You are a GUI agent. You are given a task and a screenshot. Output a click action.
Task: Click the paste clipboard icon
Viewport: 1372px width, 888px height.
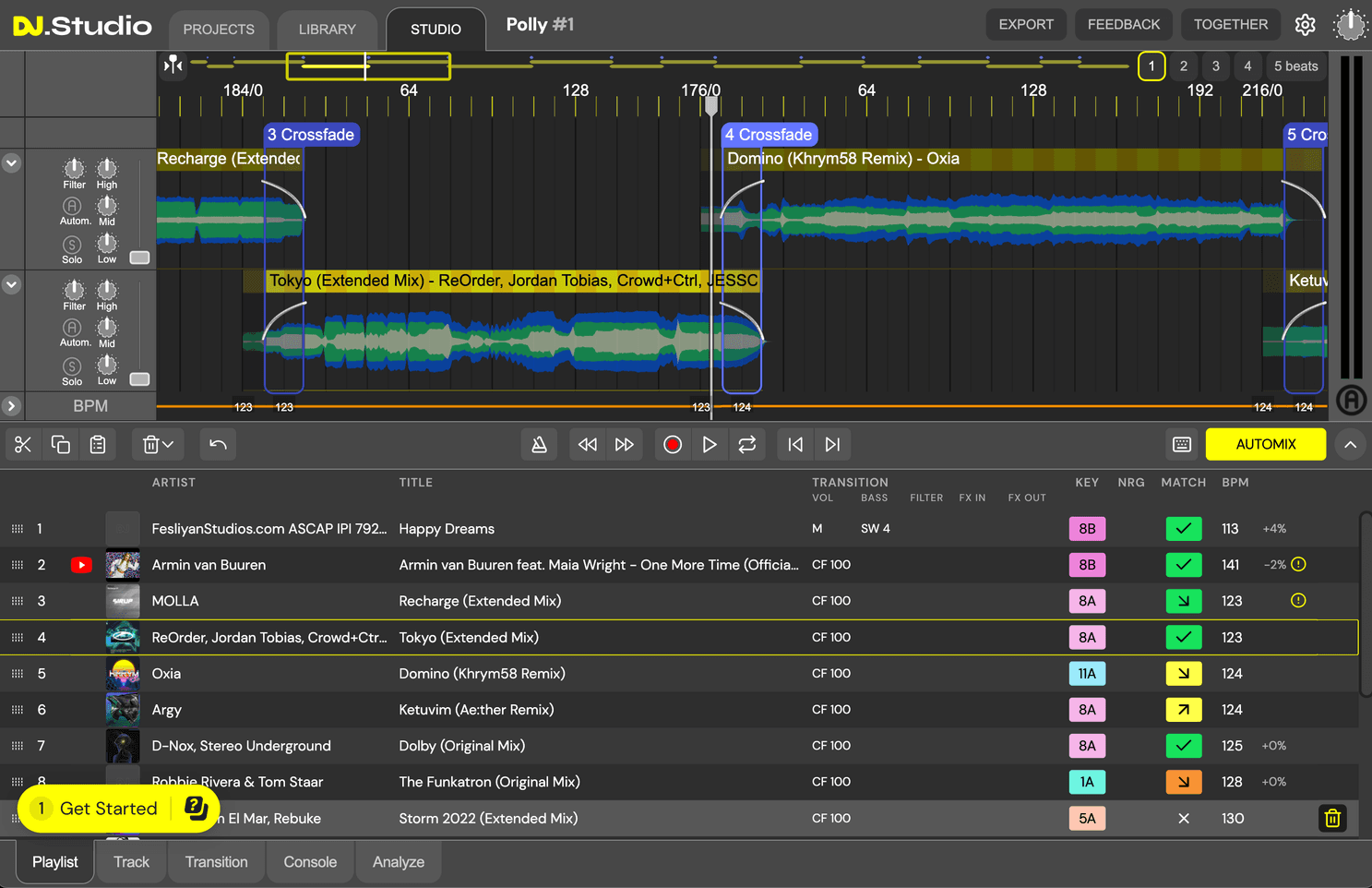98,445
